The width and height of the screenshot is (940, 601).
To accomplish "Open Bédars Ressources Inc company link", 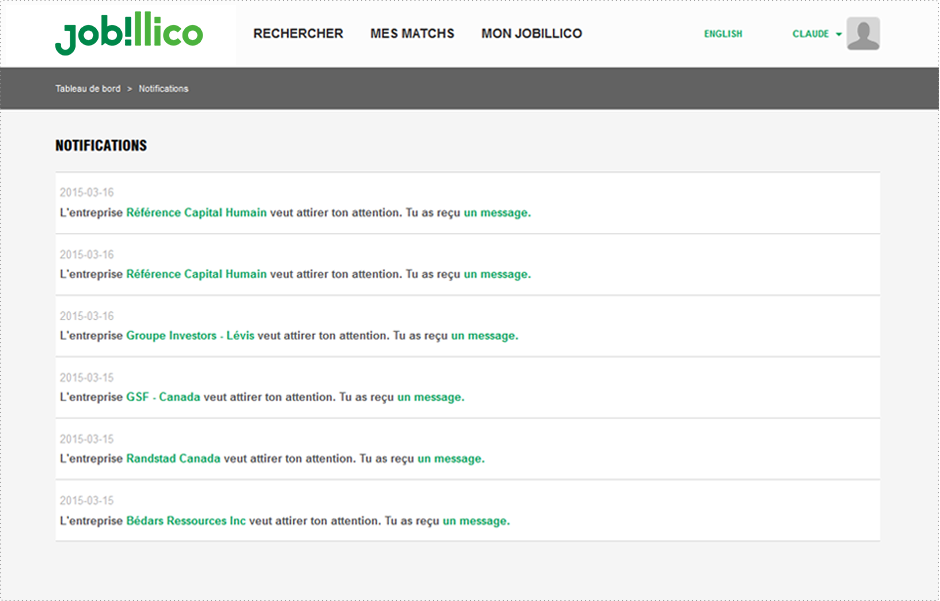I will tap(186, 521).
